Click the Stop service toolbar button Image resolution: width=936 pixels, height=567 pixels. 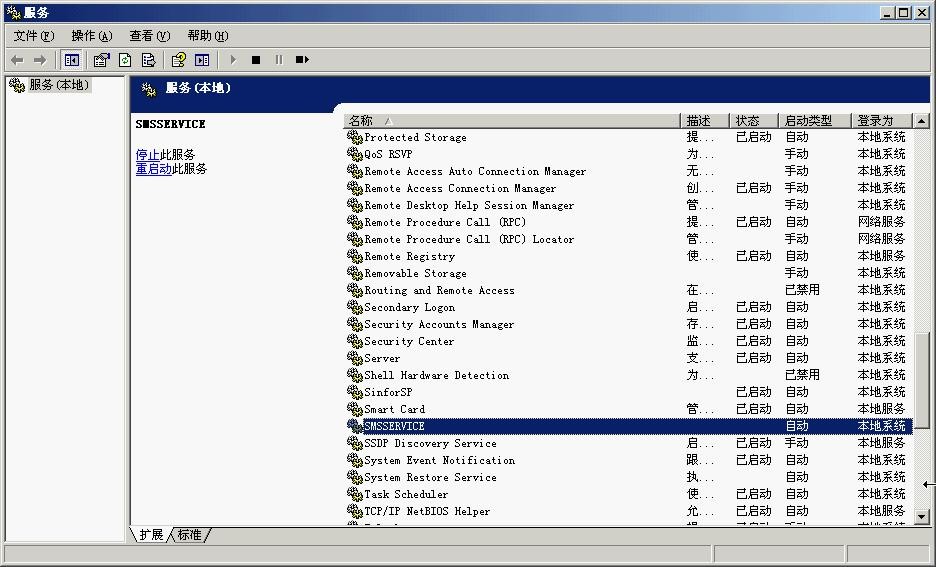point(256,60)
